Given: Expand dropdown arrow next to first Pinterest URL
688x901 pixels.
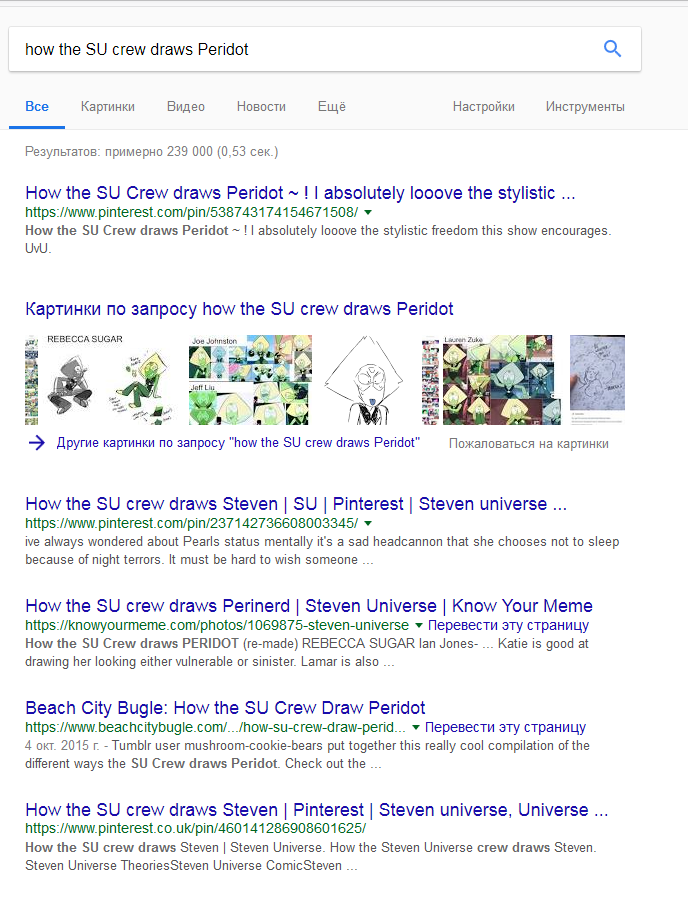Looking at the screenshot, I should coord(368,213).
